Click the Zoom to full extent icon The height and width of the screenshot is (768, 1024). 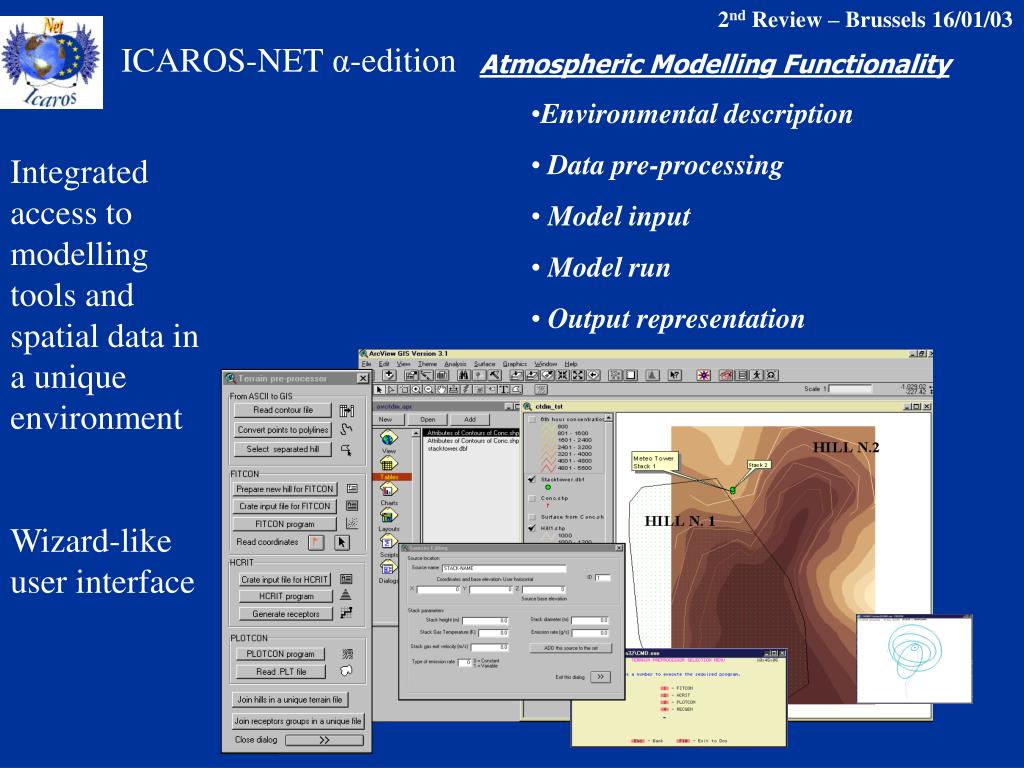coord(517,375)
